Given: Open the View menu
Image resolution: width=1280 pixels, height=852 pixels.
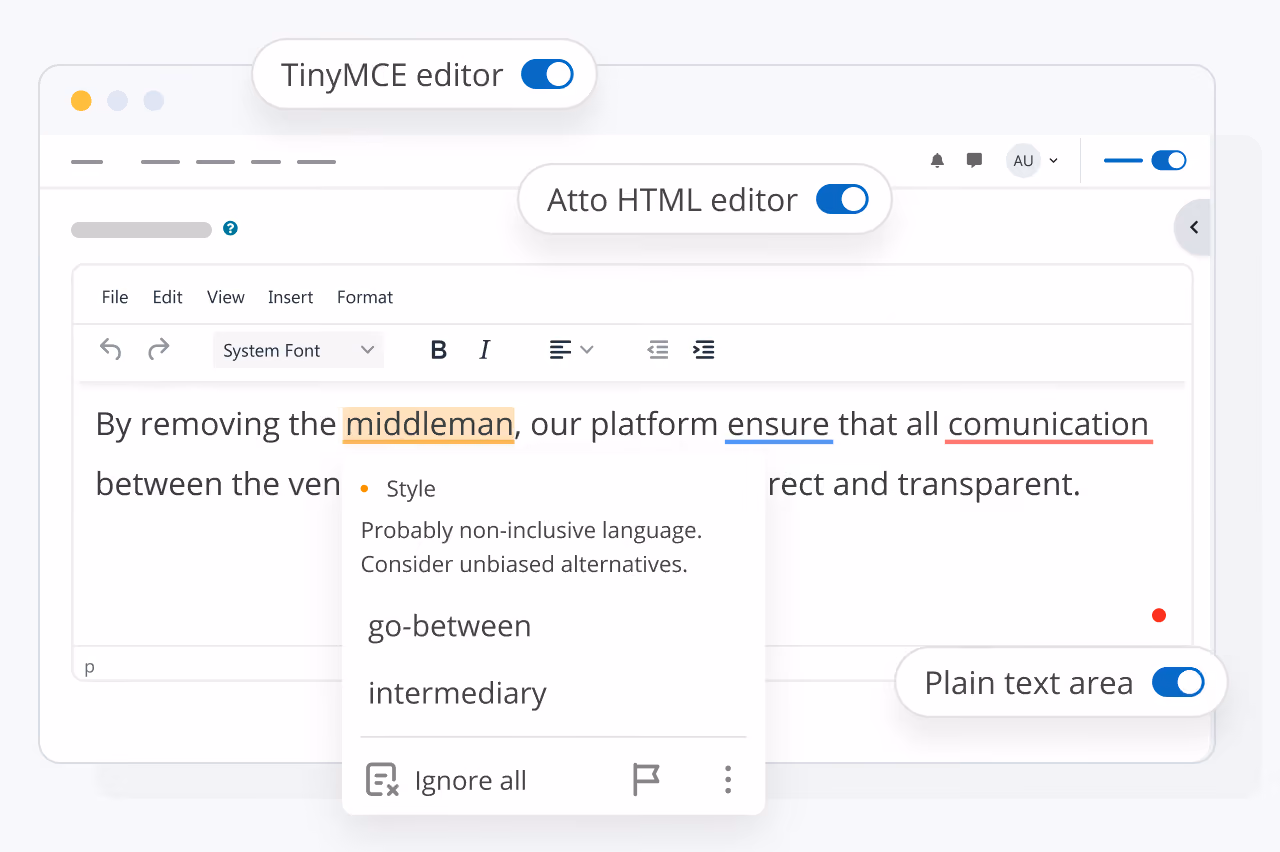Looking at the screenshot, I should pos(226,297).
